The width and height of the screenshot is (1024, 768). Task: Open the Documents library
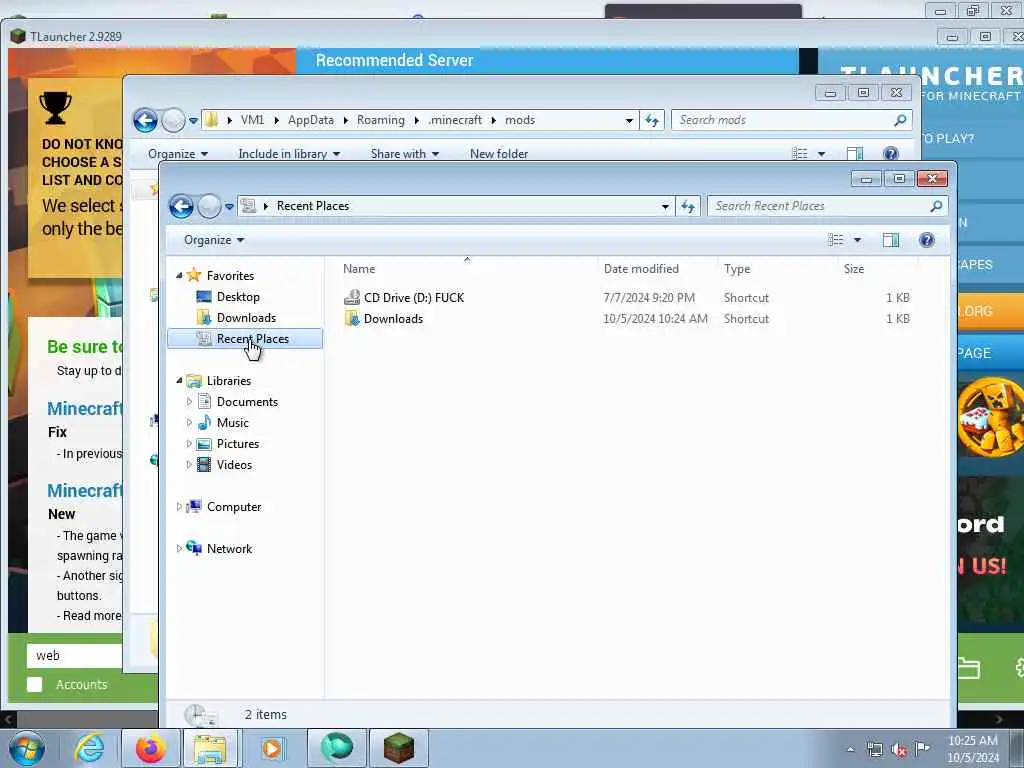coord(247,402)
